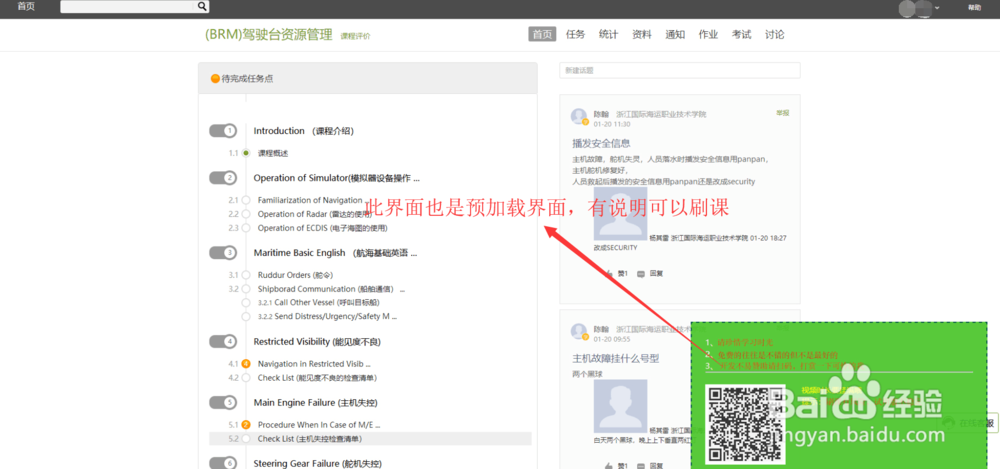
Task: Click the status circle for Ruddur Orders
Action: pyautogui.click(x=246, y=275)
